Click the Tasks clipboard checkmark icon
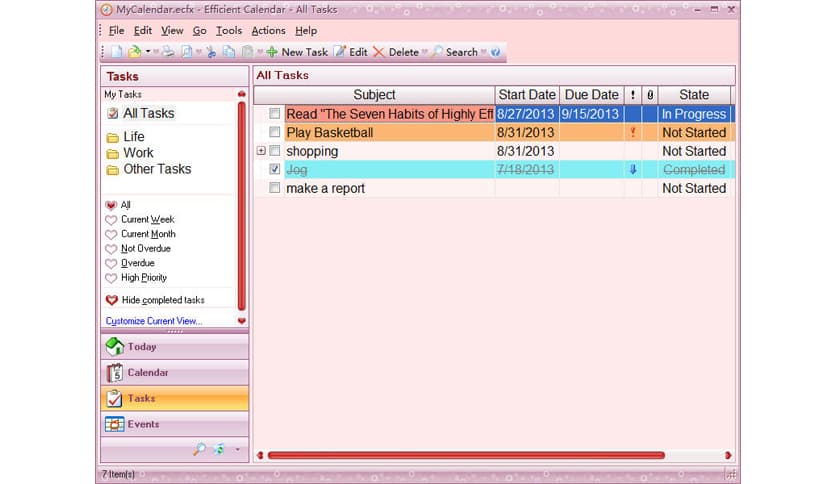Image resolution: width=836 pixels, height=484 pixels. coord(114,398)
